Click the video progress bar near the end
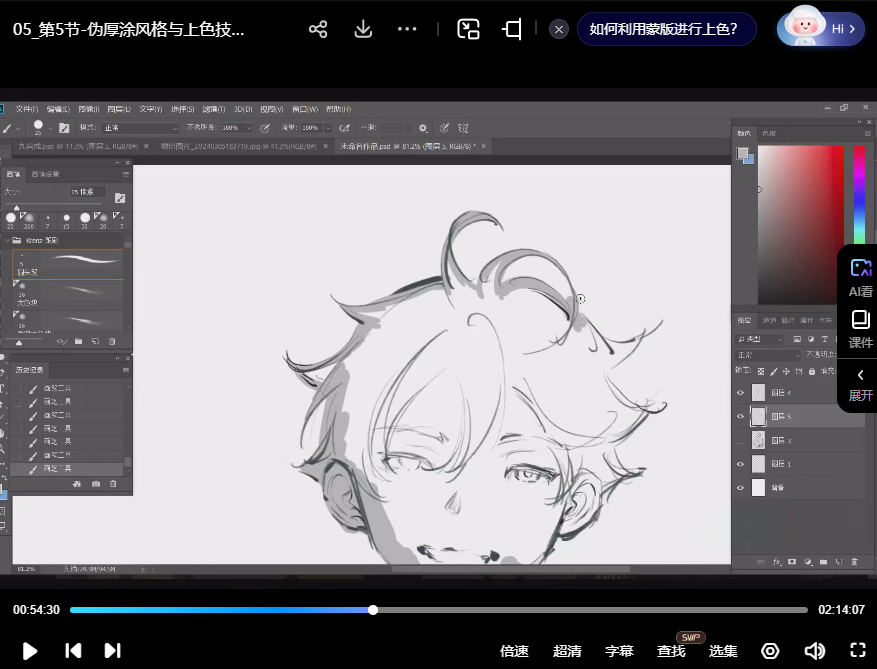Viewport: 877px width, 669px height. (780, 610)
